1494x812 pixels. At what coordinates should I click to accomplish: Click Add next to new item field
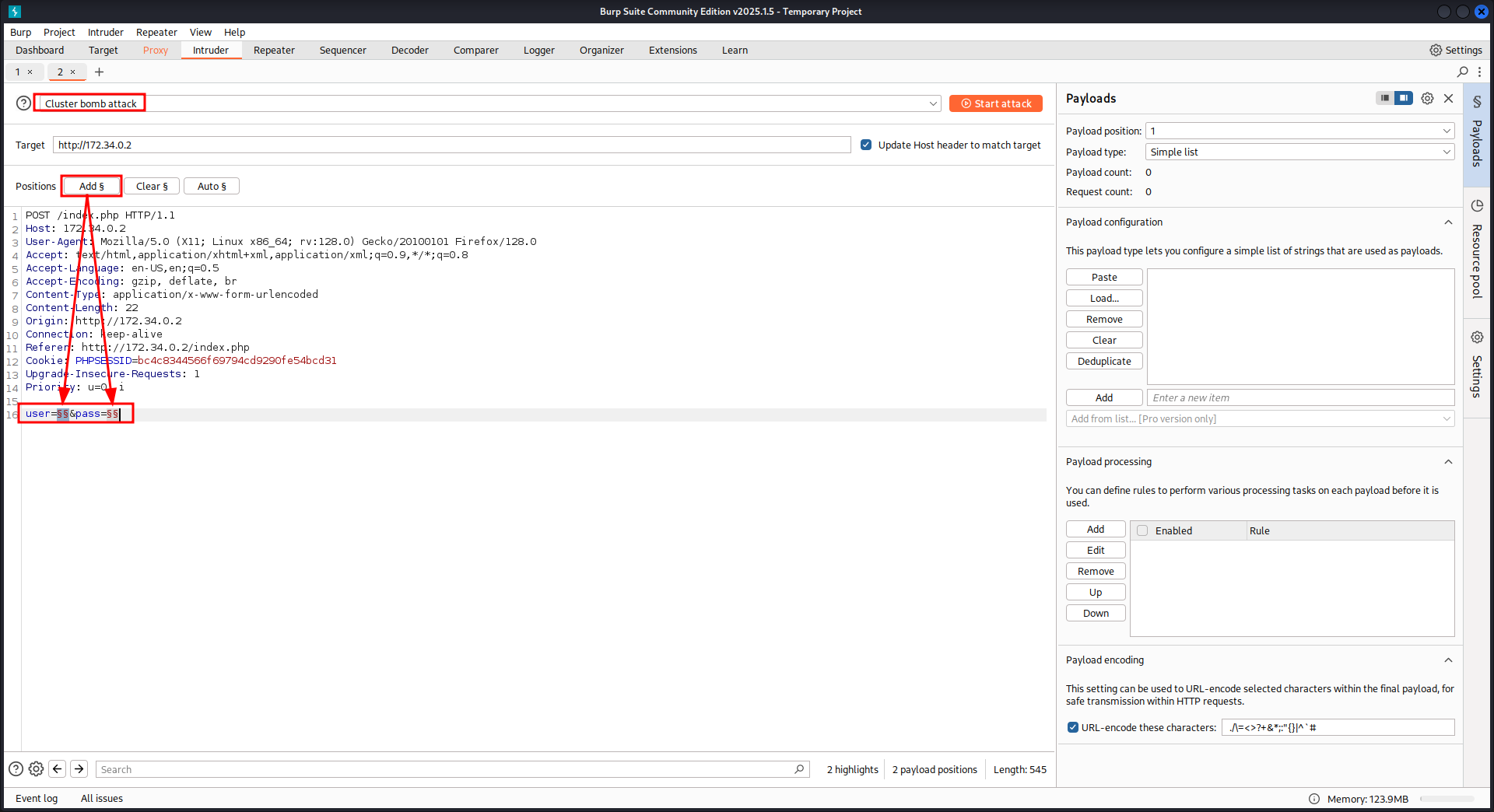pos(1104,397)
